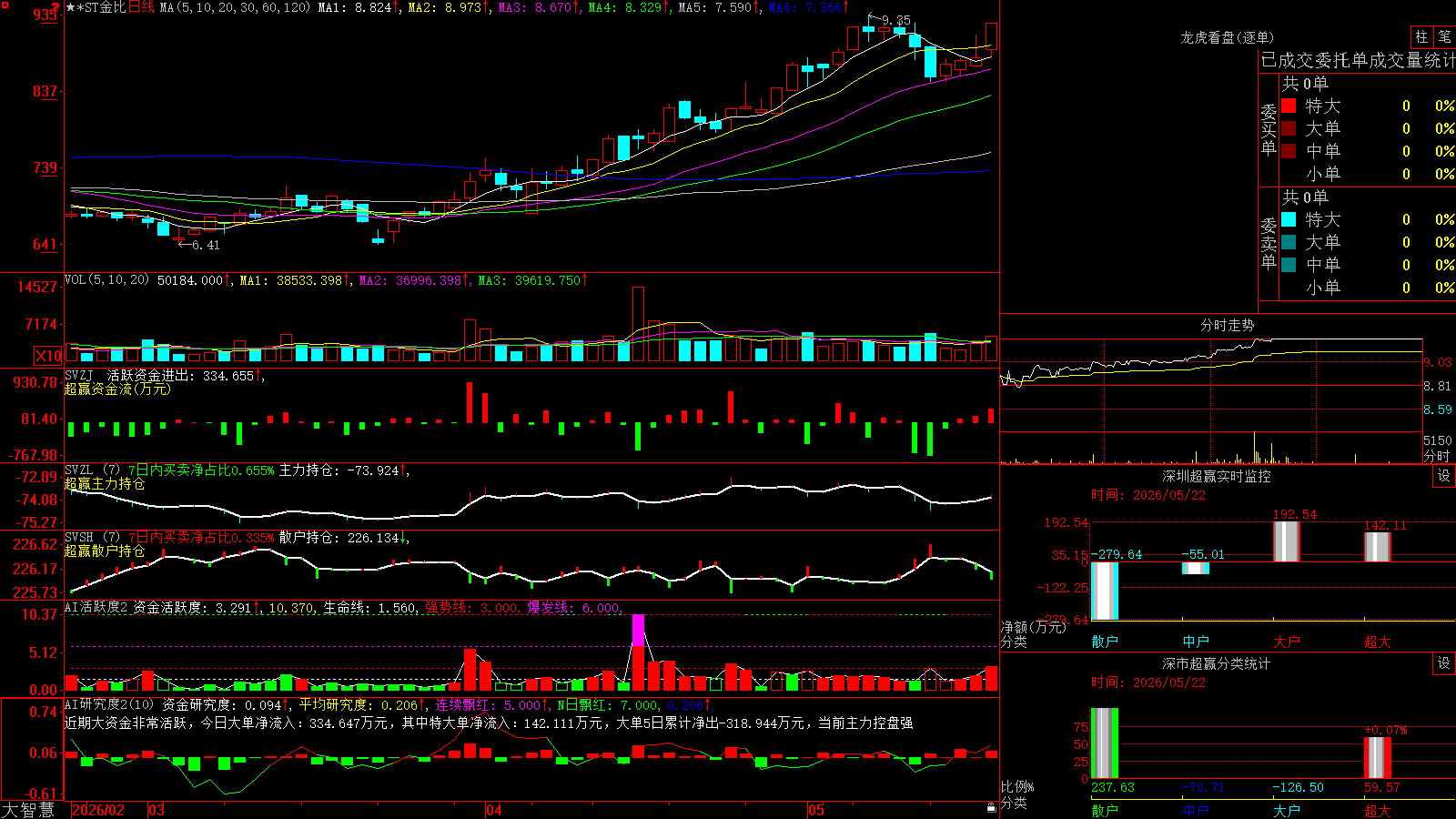Click the AI研究度2(10) indicator name
Viewport: 1456px width, 819px height.
[109, 704]
